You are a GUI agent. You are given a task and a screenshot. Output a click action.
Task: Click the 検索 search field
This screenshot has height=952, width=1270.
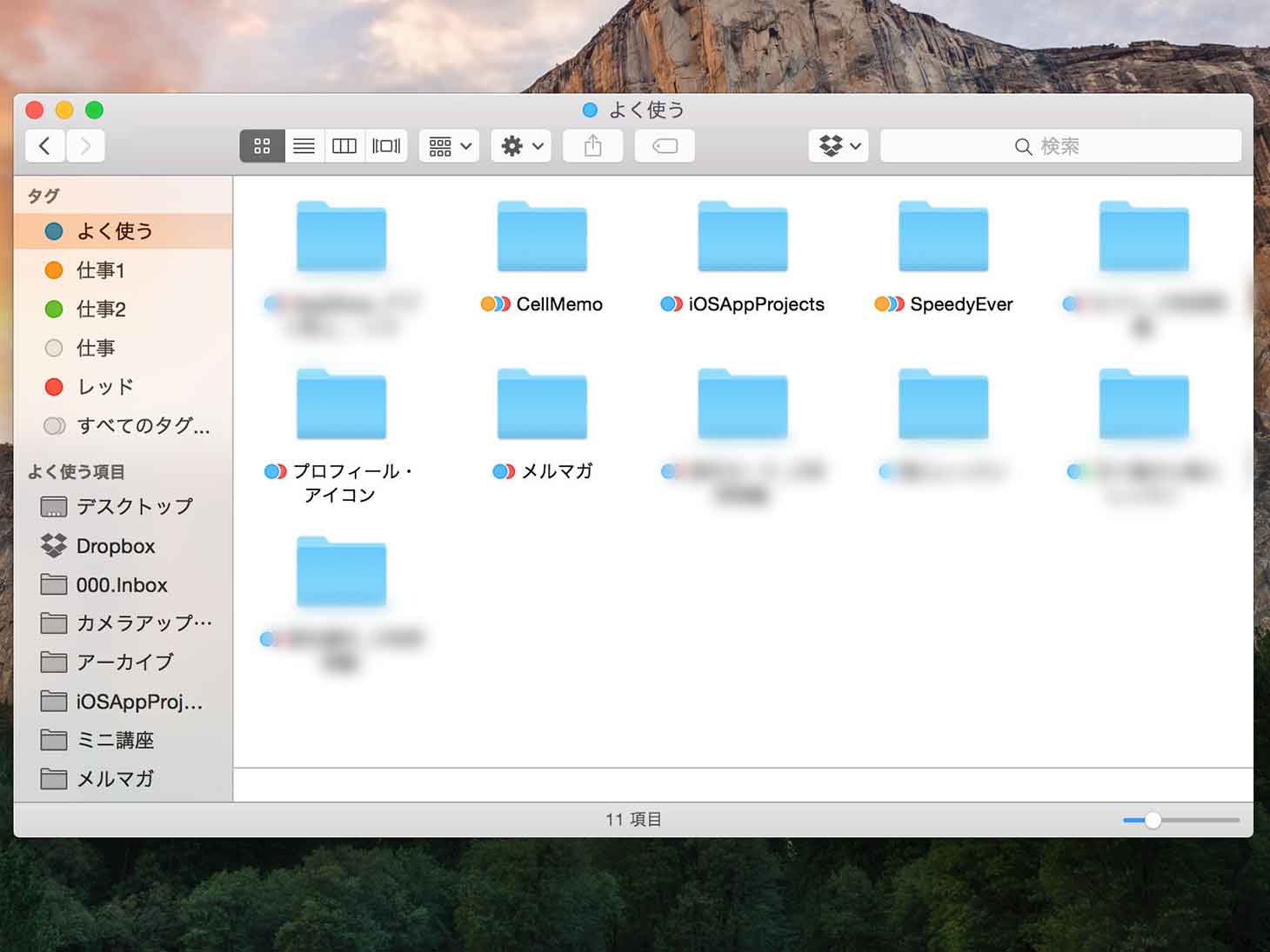point(1060,146)
